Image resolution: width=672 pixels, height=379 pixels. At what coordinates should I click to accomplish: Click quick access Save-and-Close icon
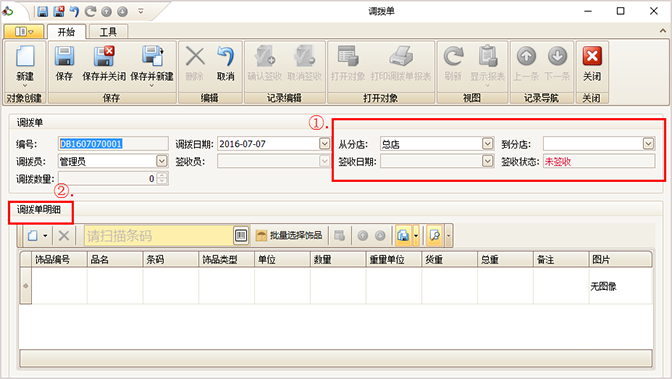(59, 12)
